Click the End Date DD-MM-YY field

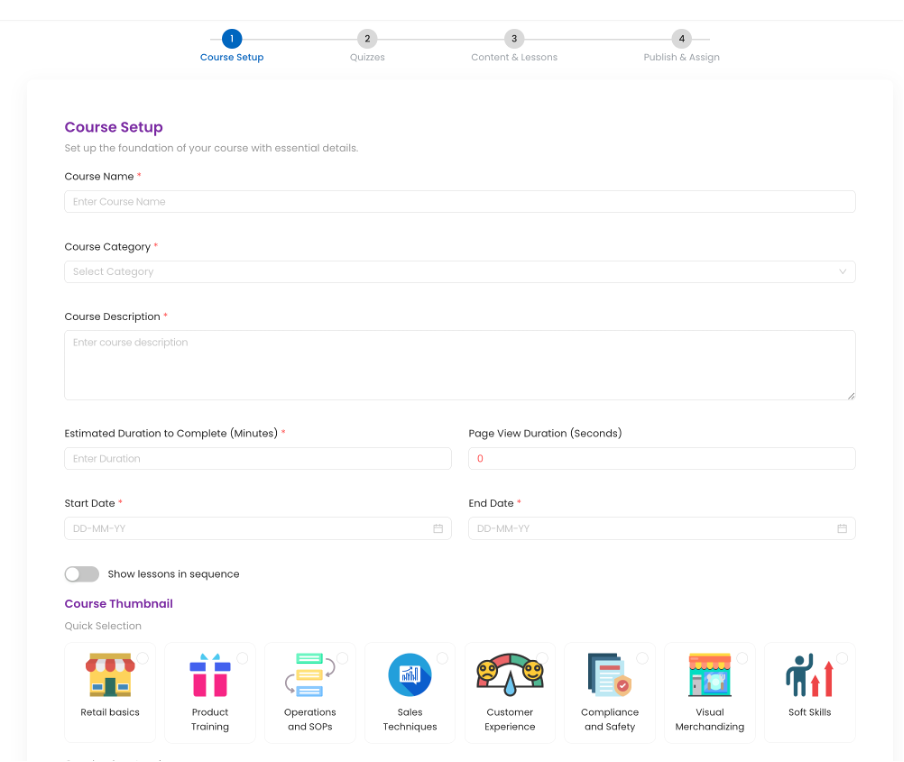[x=662, y=529]
